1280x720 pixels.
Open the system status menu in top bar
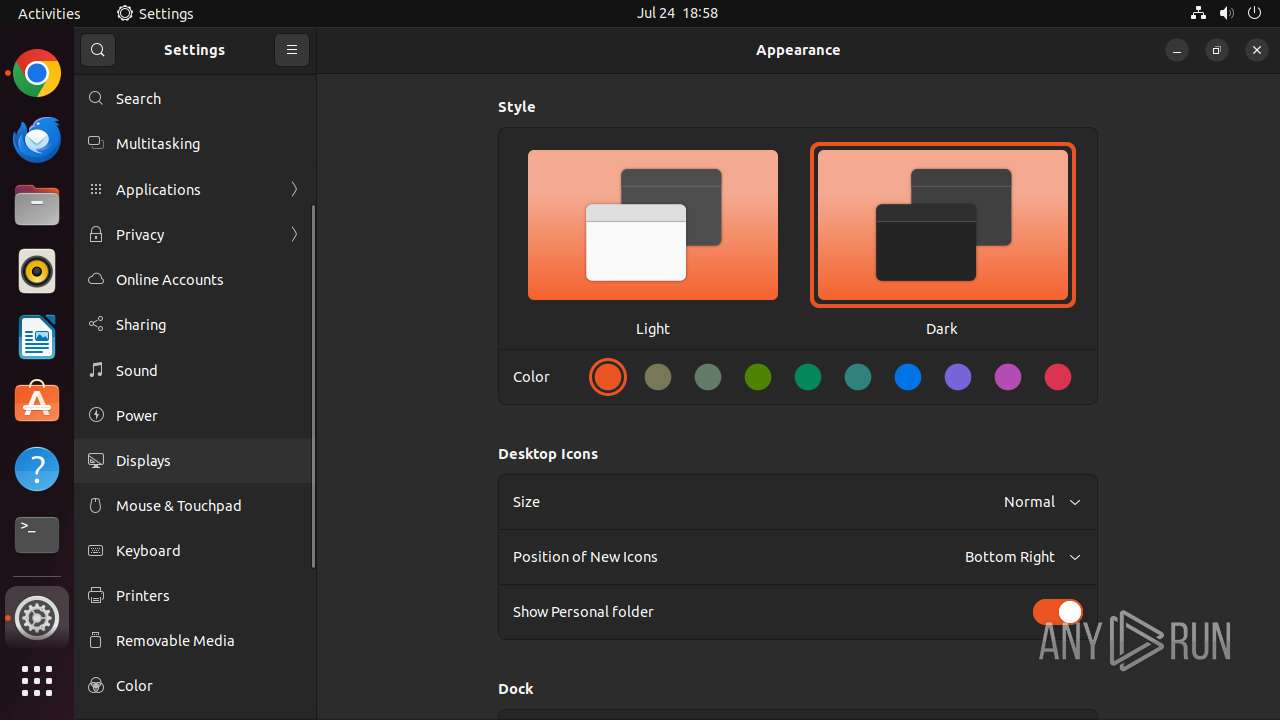(x=1226, y=13)
